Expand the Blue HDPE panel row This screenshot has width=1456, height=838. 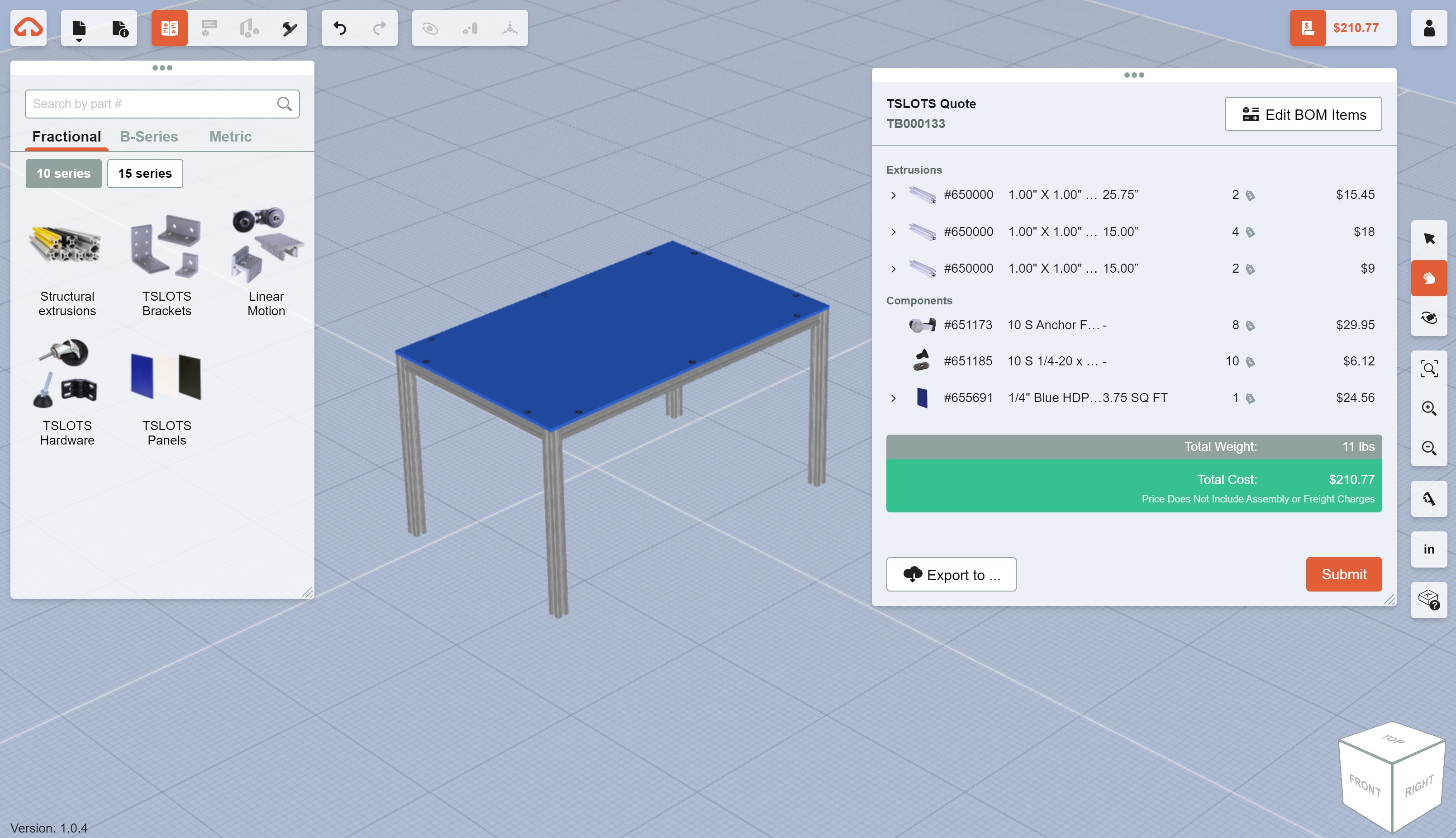893,398
